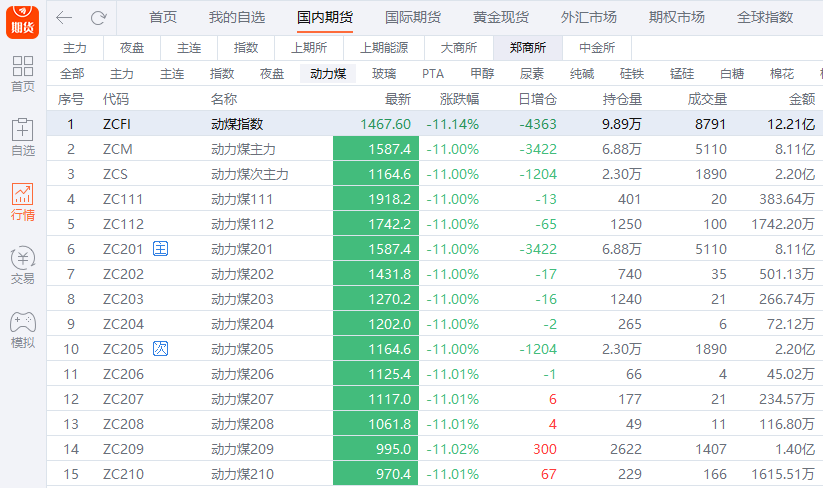Filter by 玻璃 product category

[x=384, y=74]
